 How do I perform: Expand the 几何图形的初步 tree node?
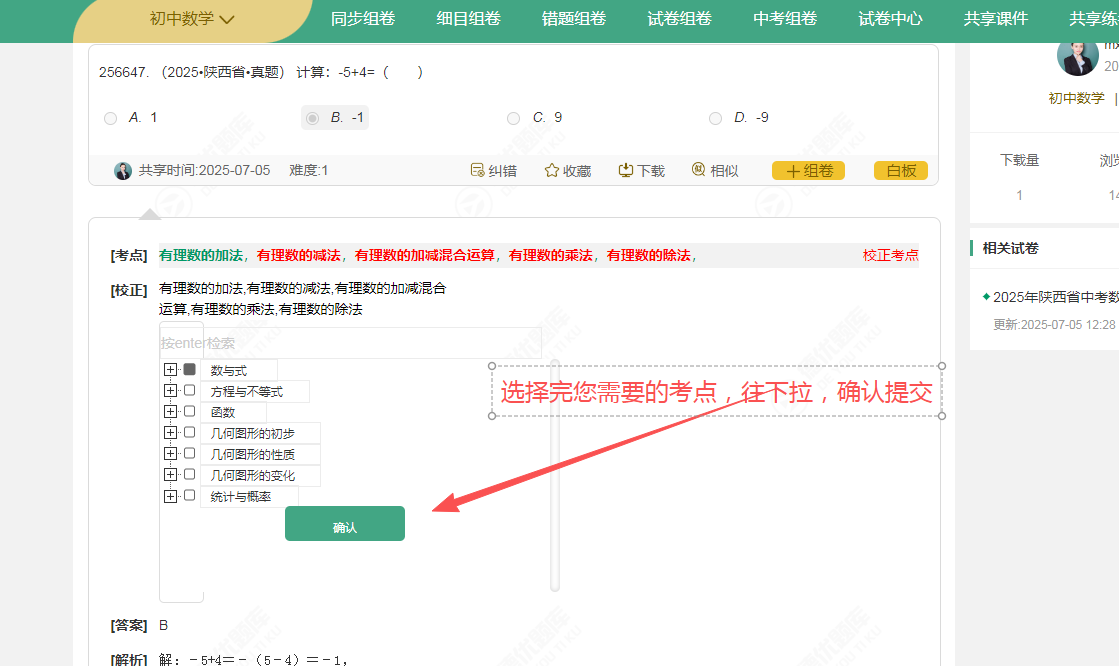pyautogui.click(x=171, y=432)
